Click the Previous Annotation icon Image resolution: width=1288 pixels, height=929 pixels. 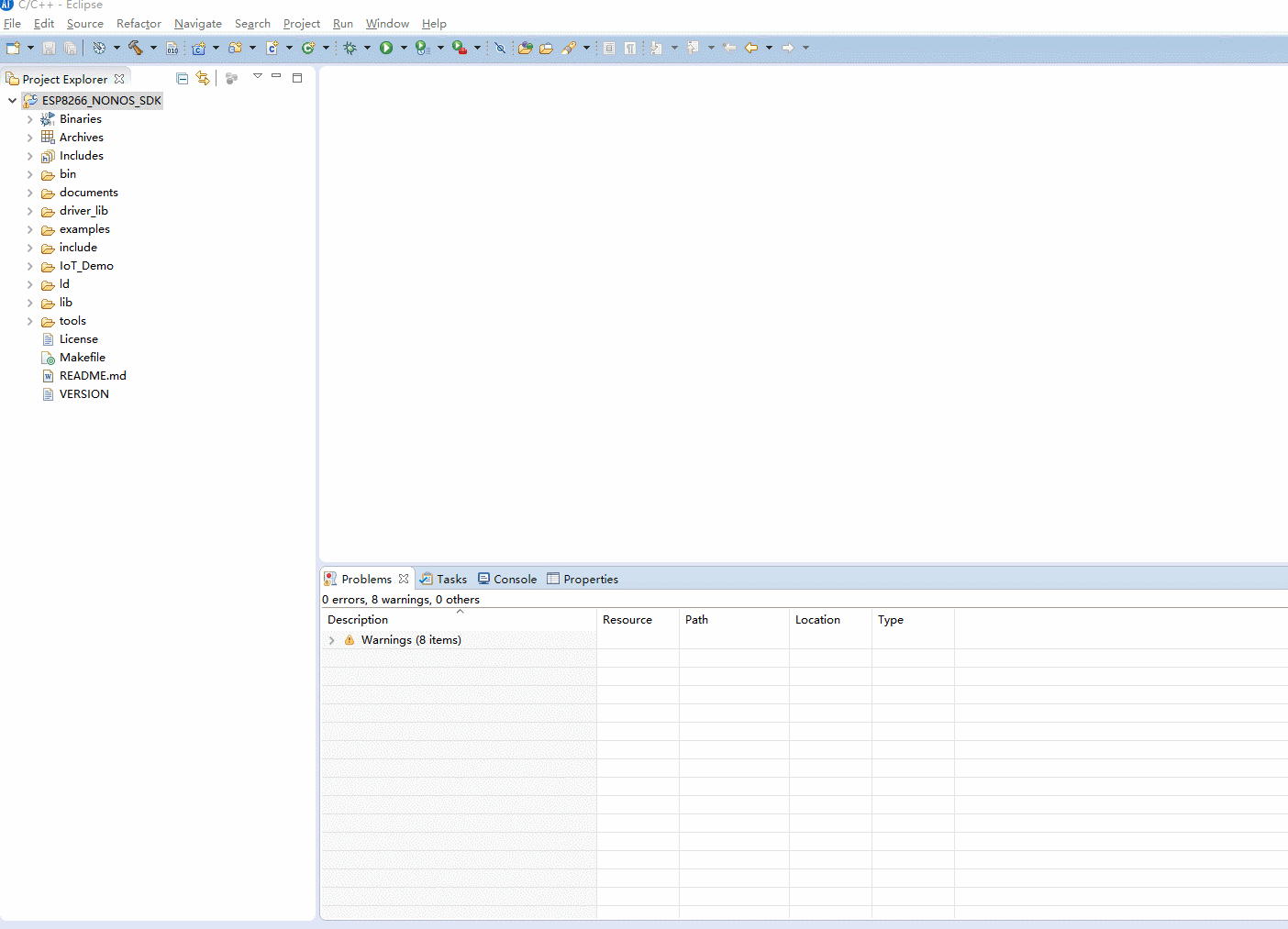(694, 48)
